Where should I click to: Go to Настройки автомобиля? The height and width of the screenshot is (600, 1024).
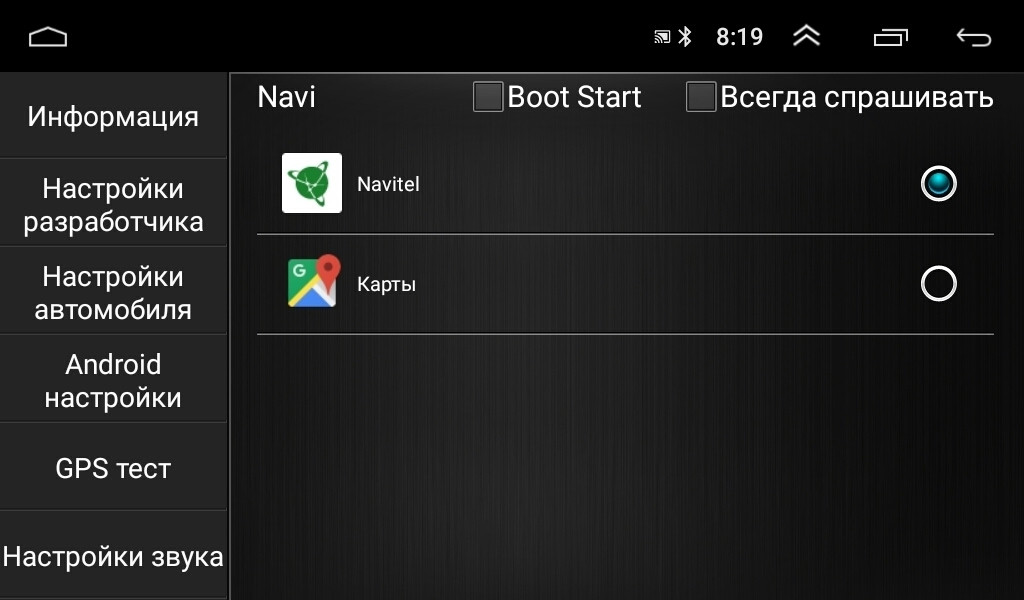pyautogui.click(x=113, y=292)
